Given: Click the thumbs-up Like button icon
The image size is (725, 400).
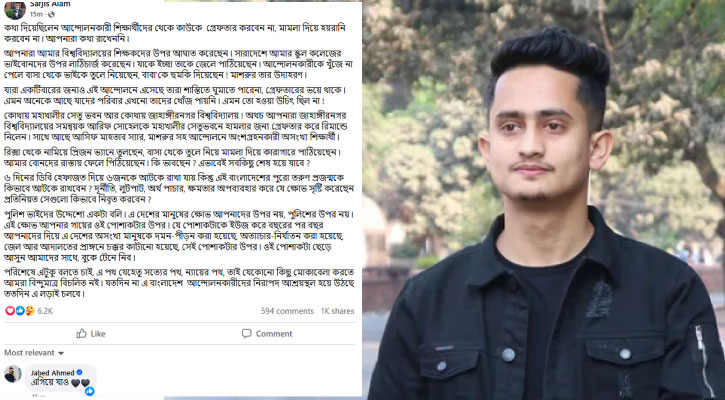Looking at the screenshot, I should [81, 333].
